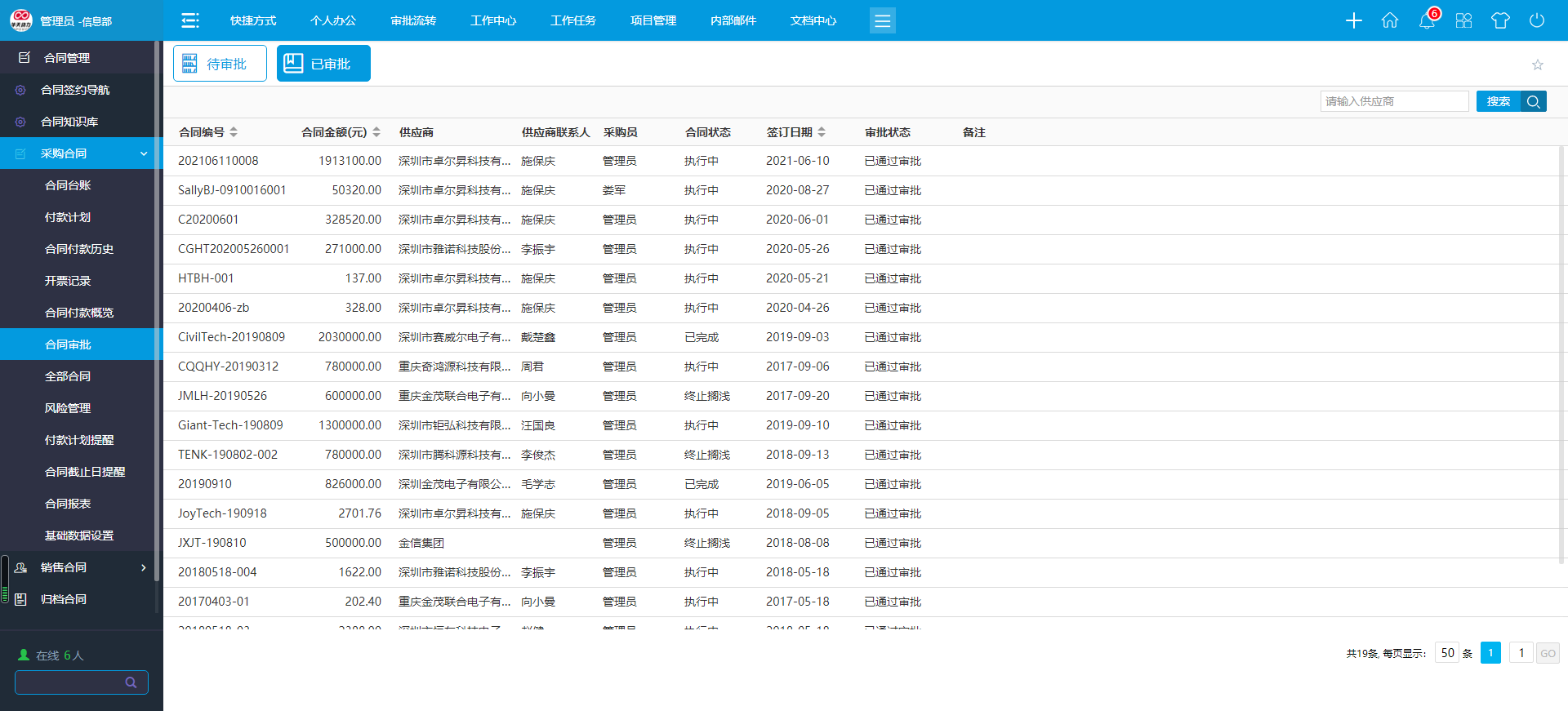Collapse the 采购合同 sidebar section
This screenshot has height=711, width=1568.
tap(144, 153)
